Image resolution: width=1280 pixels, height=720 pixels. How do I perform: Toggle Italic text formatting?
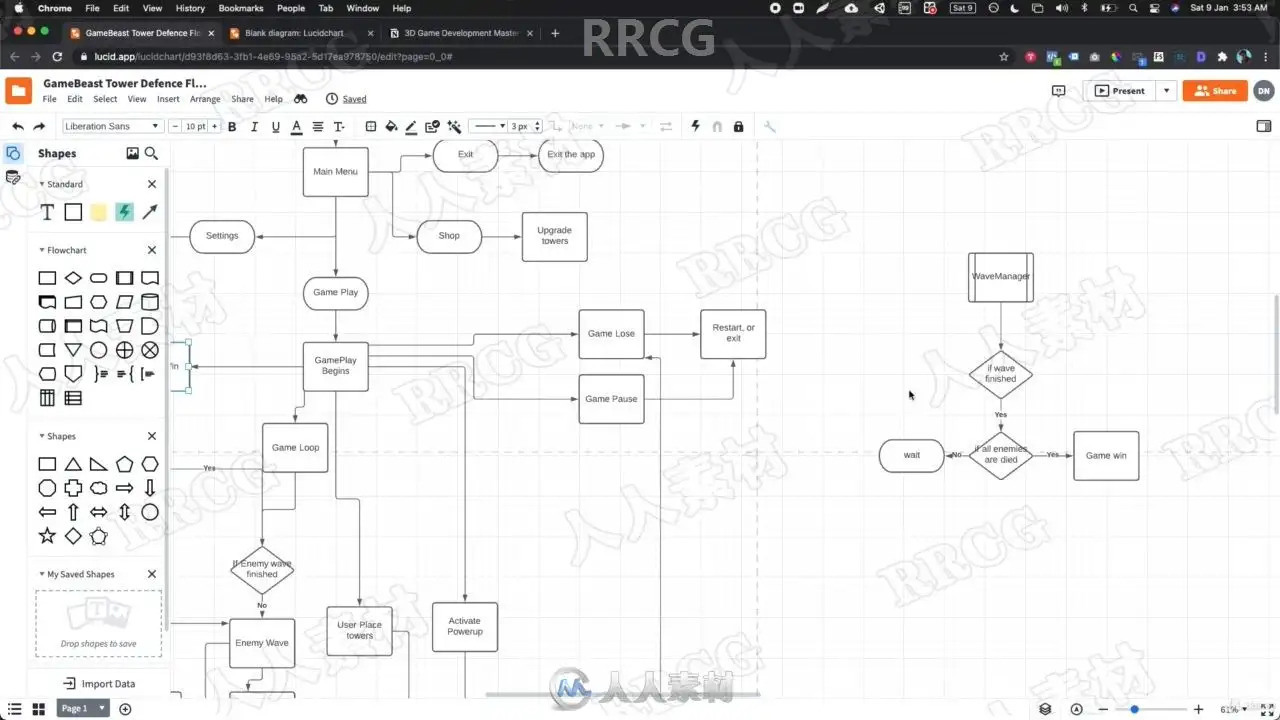tap(254, 127)
